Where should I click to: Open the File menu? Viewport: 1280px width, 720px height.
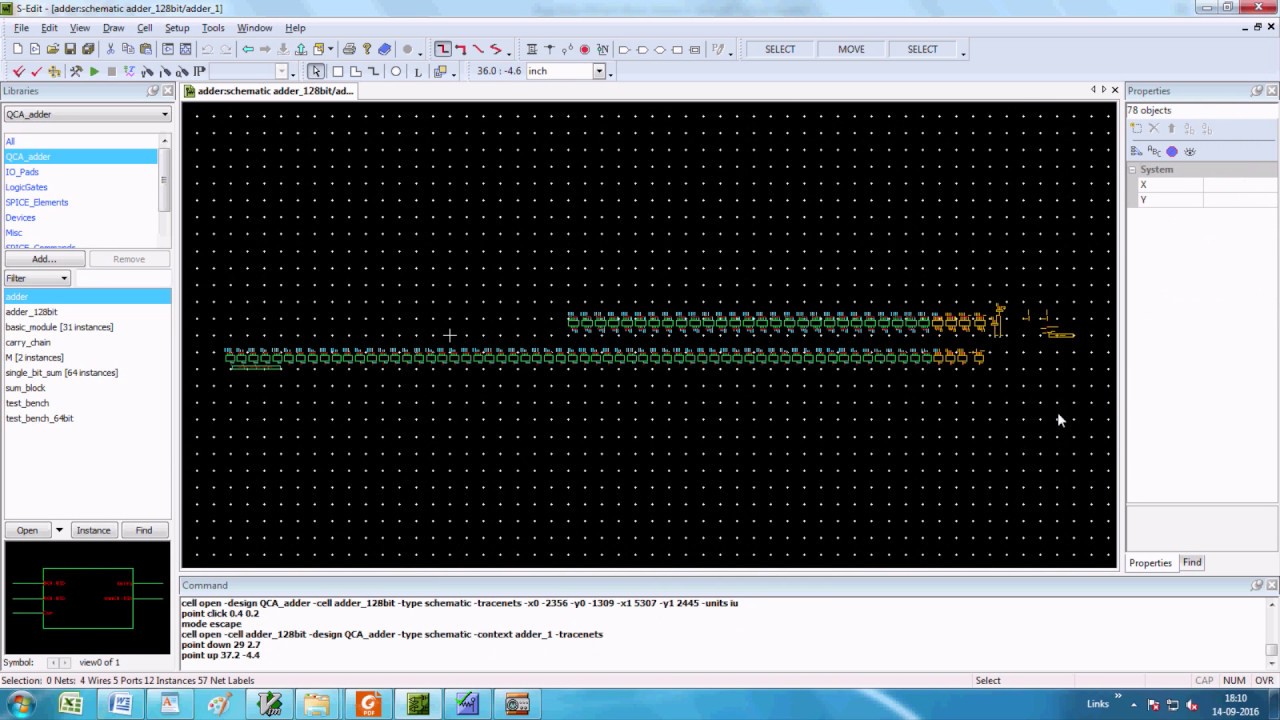[x=21, y=28]
